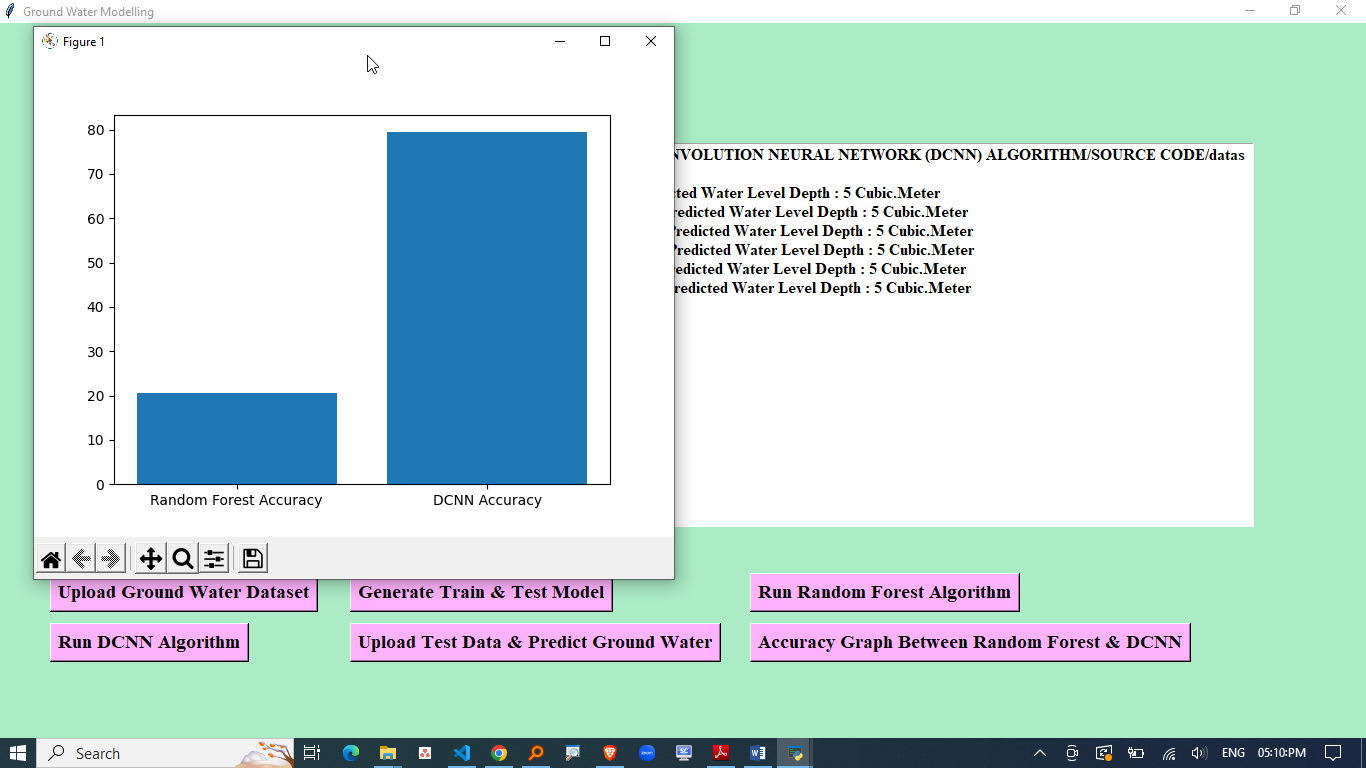Open Google Chrome from the taskbar
Viewport: 1366px width, 768px height.
coord(499,753)
